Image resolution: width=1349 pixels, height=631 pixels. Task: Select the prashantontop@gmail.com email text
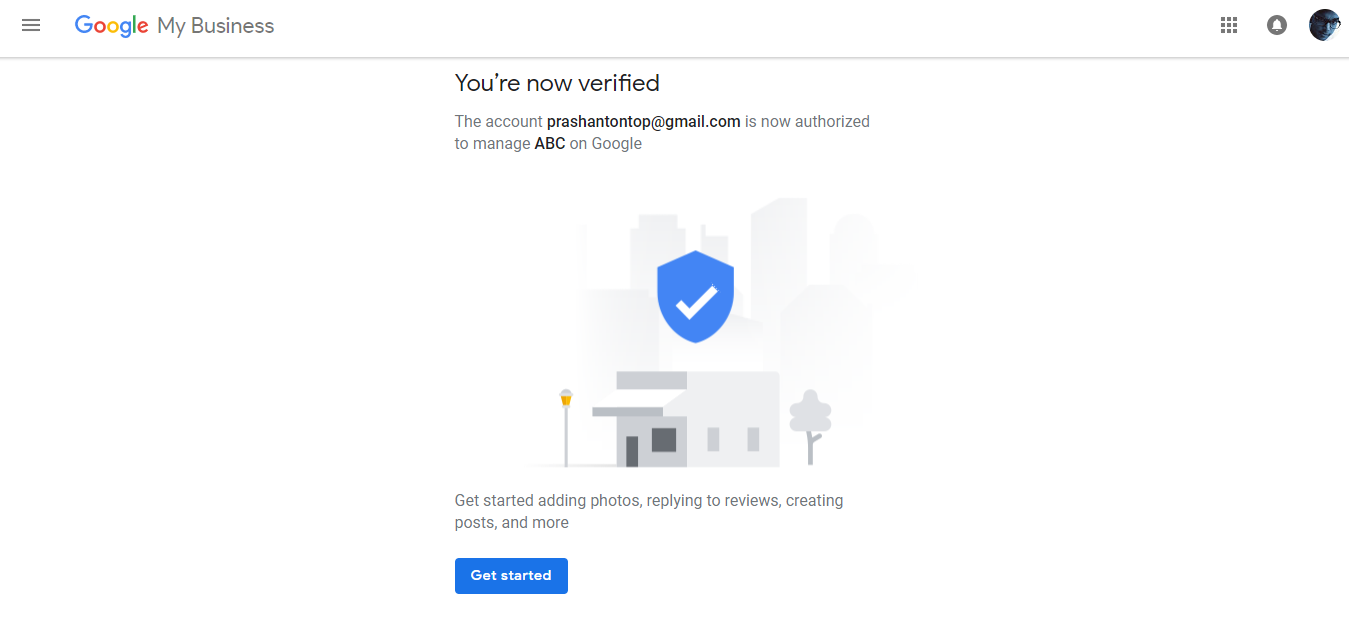click(x=643, y=122)
